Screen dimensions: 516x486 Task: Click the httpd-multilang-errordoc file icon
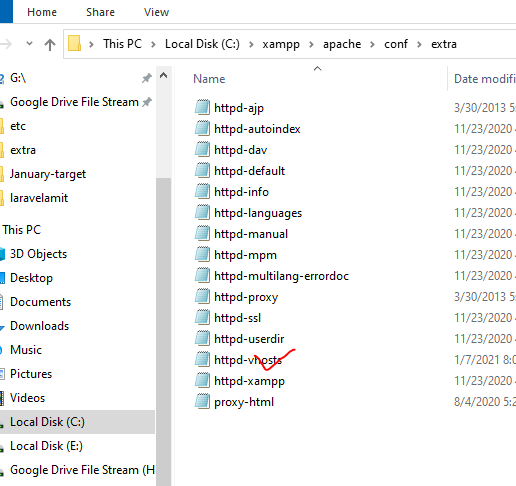[x=202, y=275]
